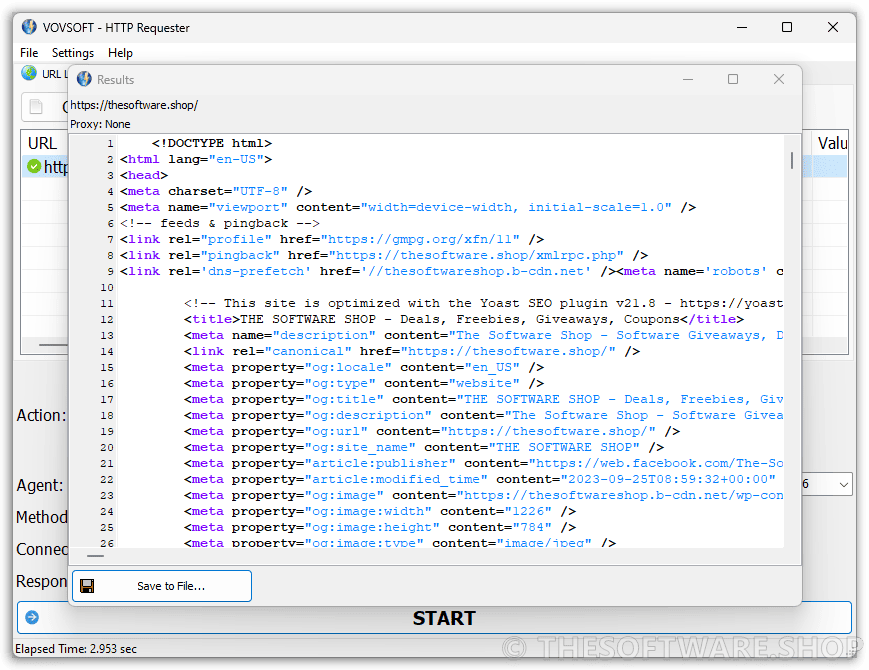This screenshot has width=869, height=670.
Task: Maximize the main VOVSOFT window
Action: pyautogui.click(x=787, y=27)
